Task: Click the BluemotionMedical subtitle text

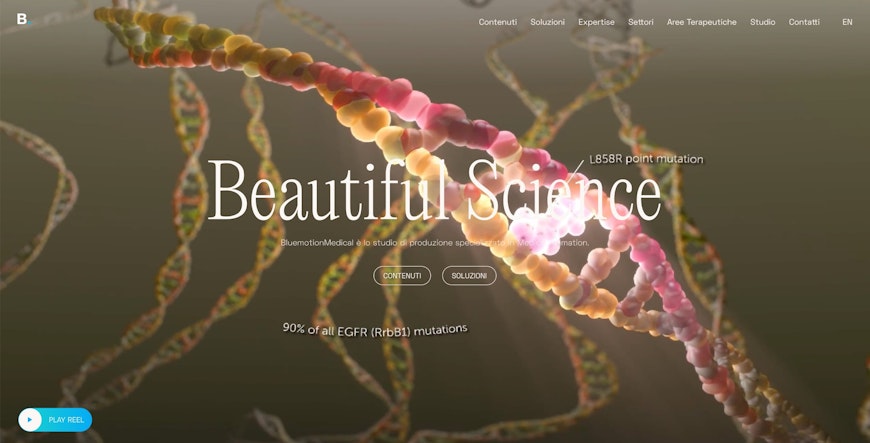Action: 434,243
